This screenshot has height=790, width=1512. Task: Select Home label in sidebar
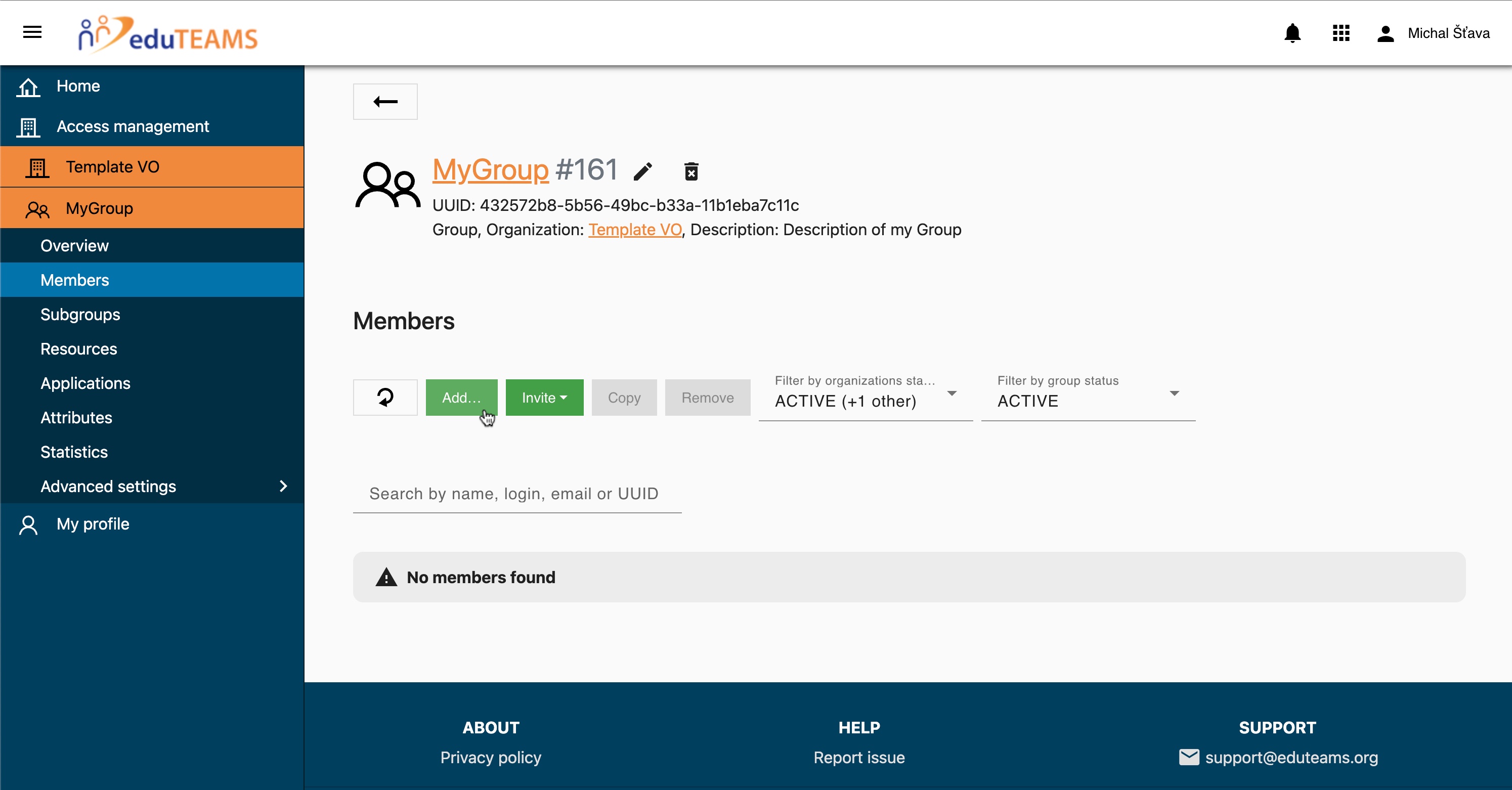pos(78,86)
